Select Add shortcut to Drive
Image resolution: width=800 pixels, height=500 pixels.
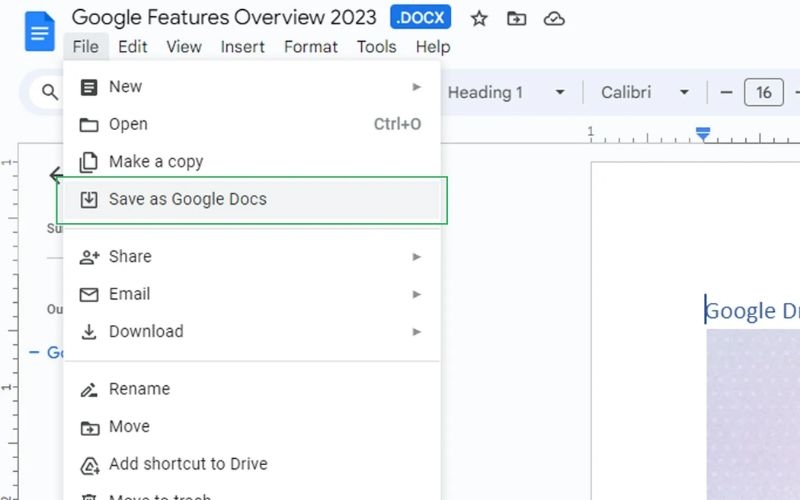[252, 464]
